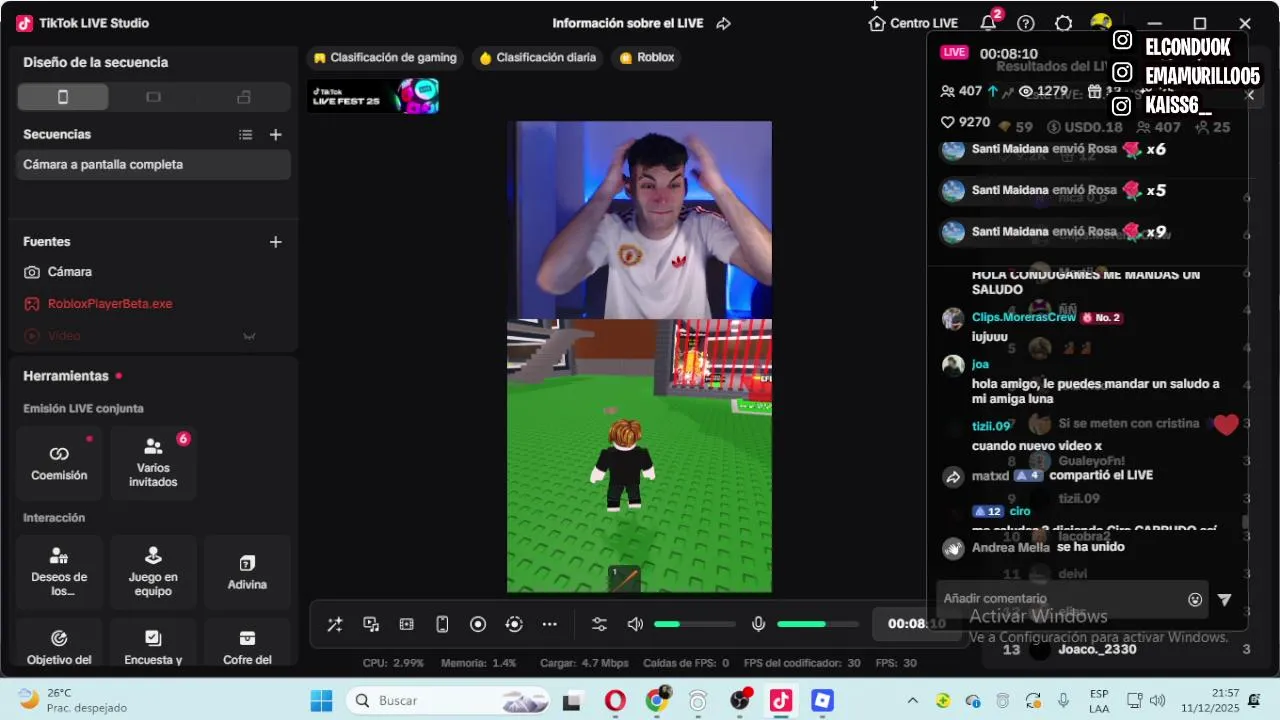Click the media music playback icon
The image size is (1280, 720).
point(371,624)
